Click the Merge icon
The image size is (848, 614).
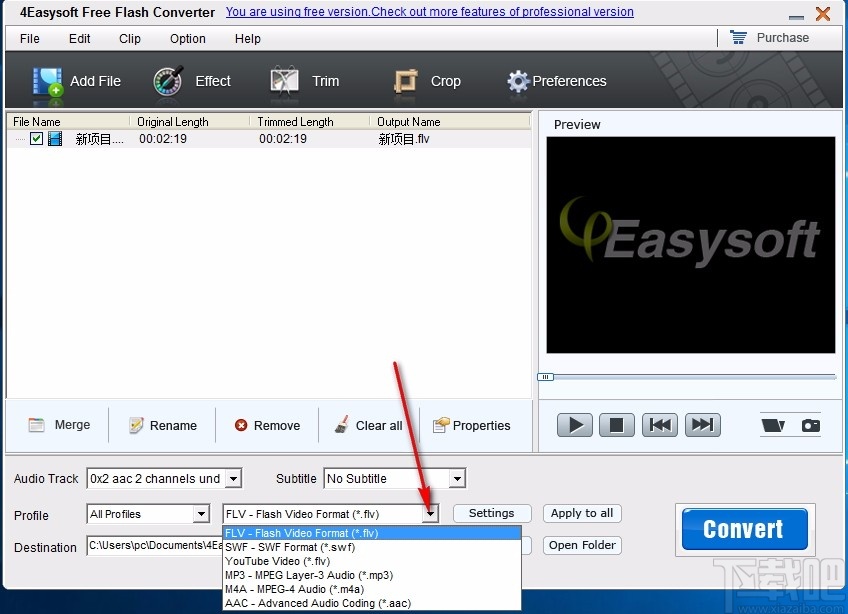tap(36, 425)
